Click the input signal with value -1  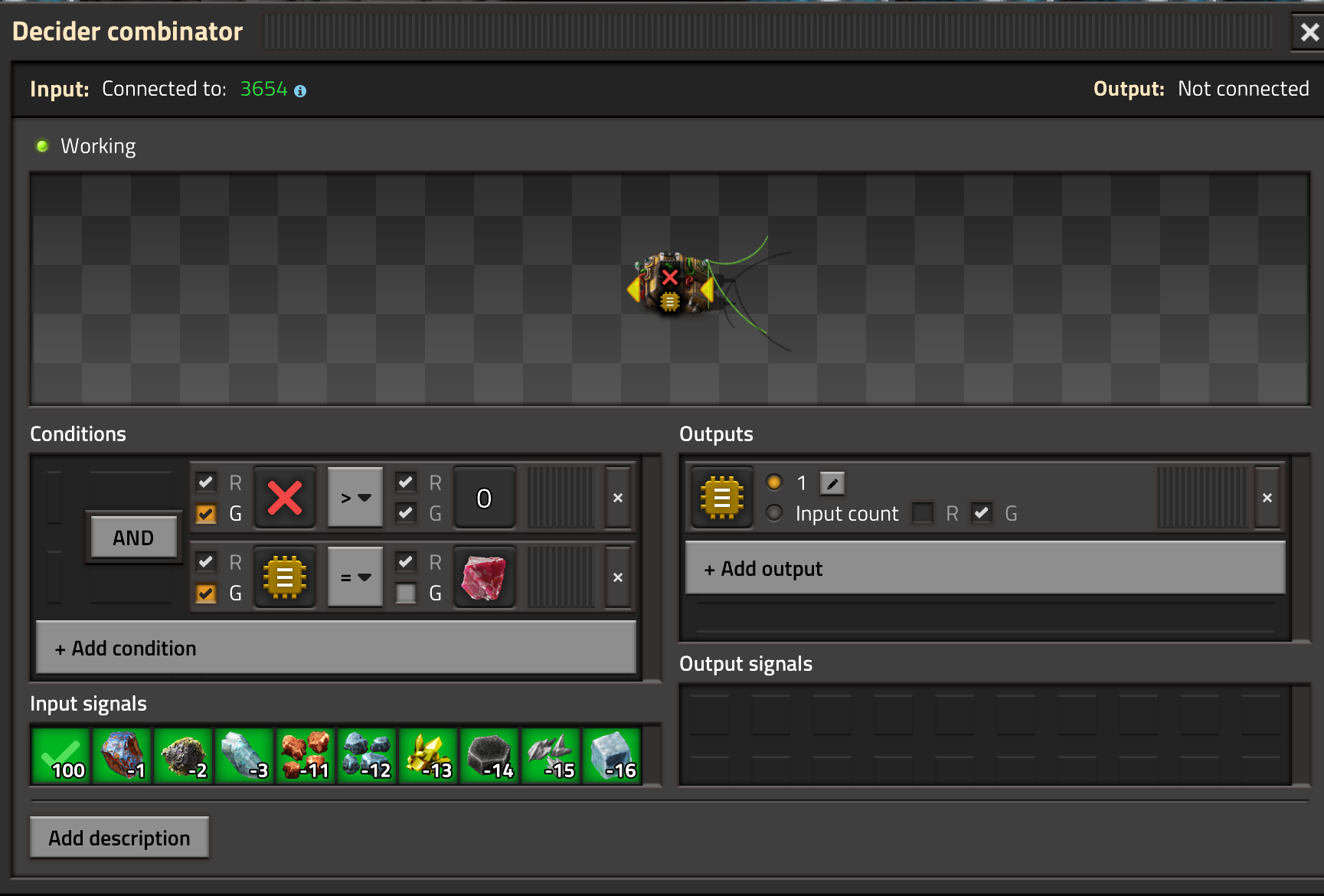click(122, 756)
